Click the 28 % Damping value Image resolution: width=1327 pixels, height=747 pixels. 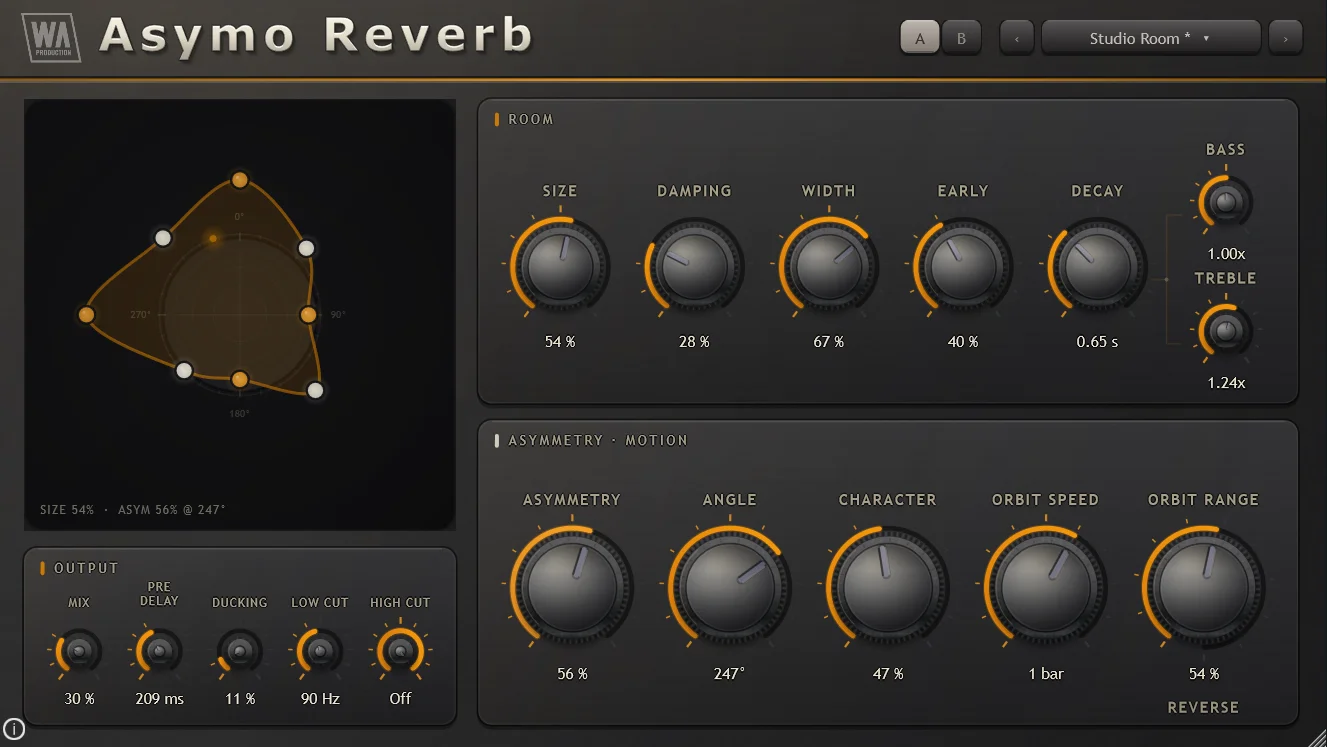[694, 342]
